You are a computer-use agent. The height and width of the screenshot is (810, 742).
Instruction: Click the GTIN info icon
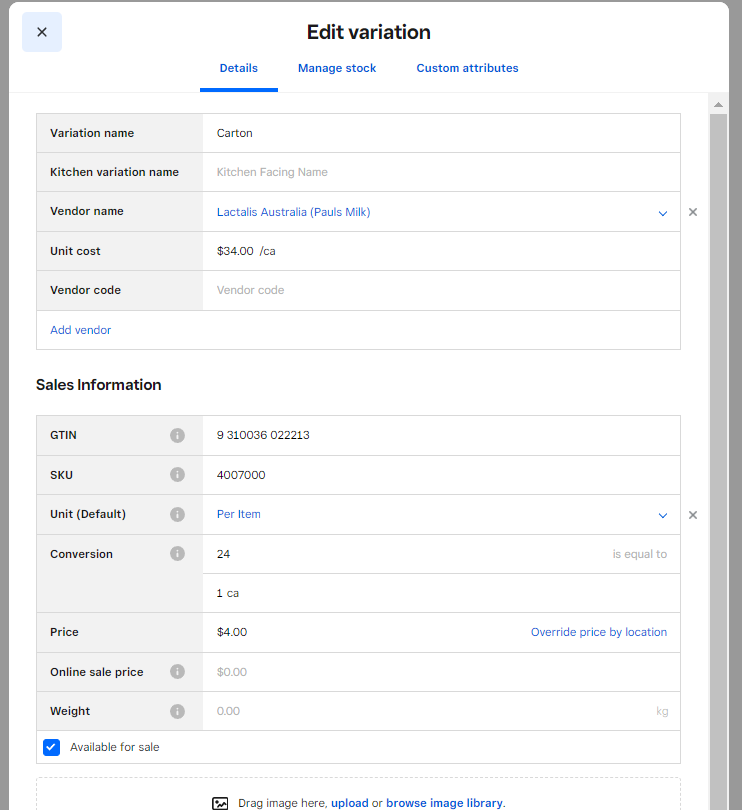[x=177, y=436]
